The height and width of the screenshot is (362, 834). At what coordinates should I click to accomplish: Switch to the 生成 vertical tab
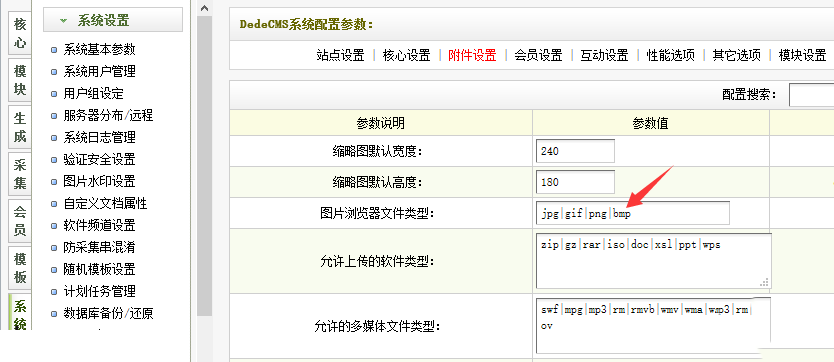(x=20, y=127)
